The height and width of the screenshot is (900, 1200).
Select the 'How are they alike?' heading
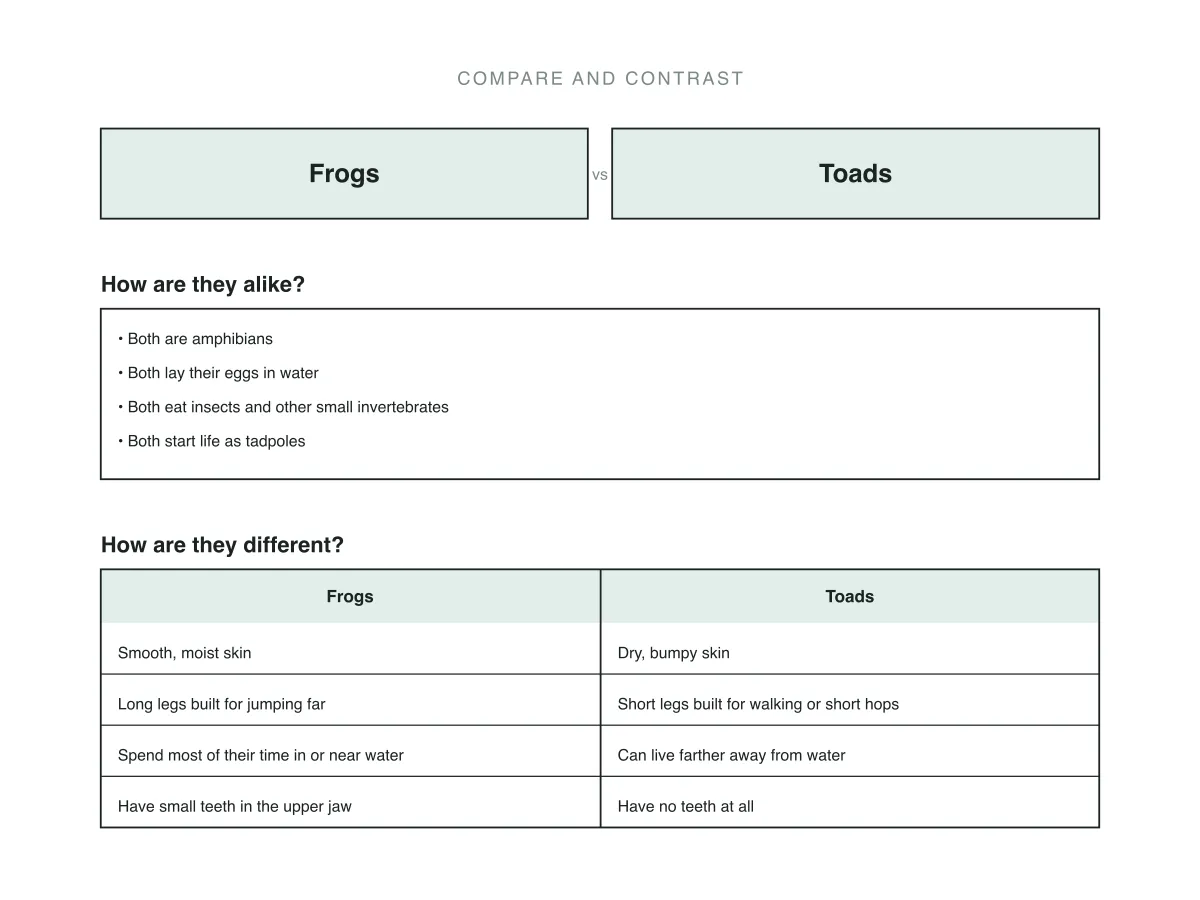pyautogui.click(x=203, y=284)
